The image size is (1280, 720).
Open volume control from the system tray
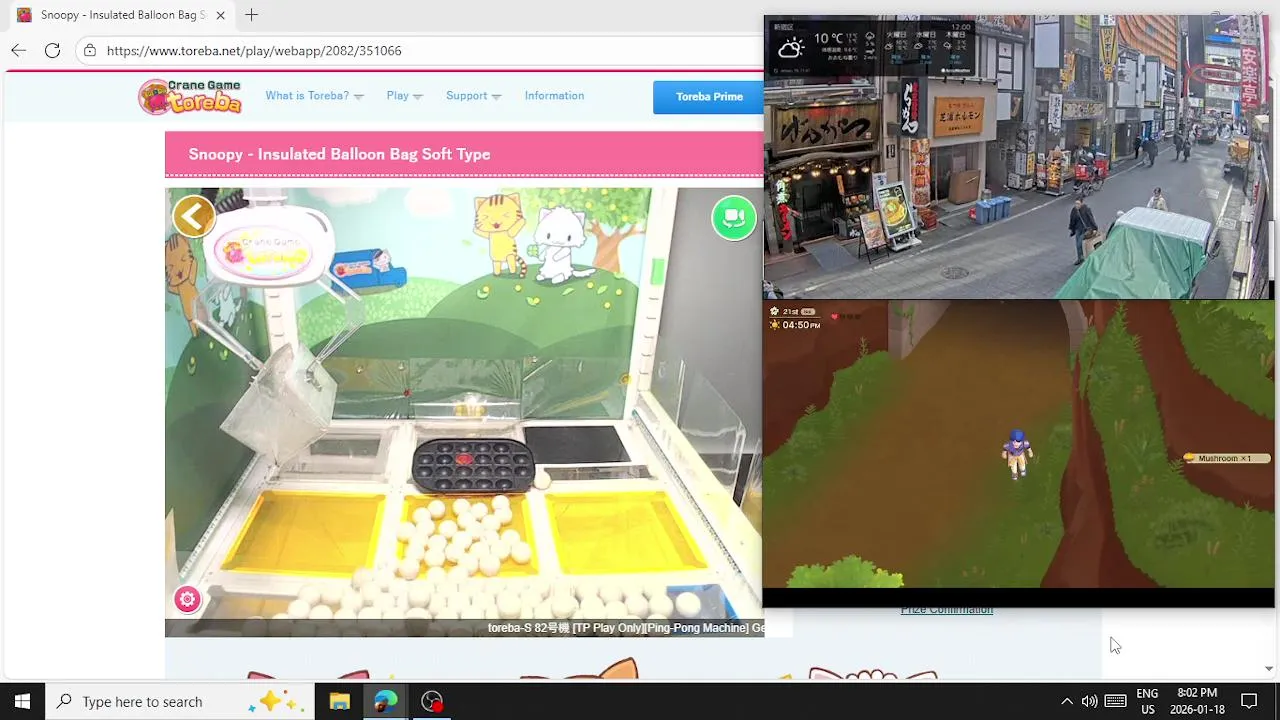coord(1089,701)
